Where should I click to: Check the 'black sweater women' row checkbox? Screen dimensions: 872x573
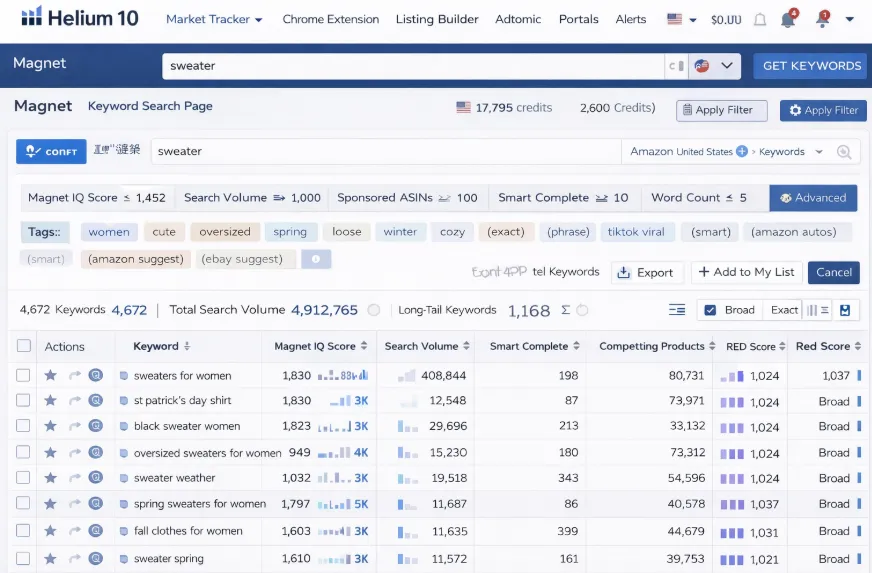pos(23,426)
